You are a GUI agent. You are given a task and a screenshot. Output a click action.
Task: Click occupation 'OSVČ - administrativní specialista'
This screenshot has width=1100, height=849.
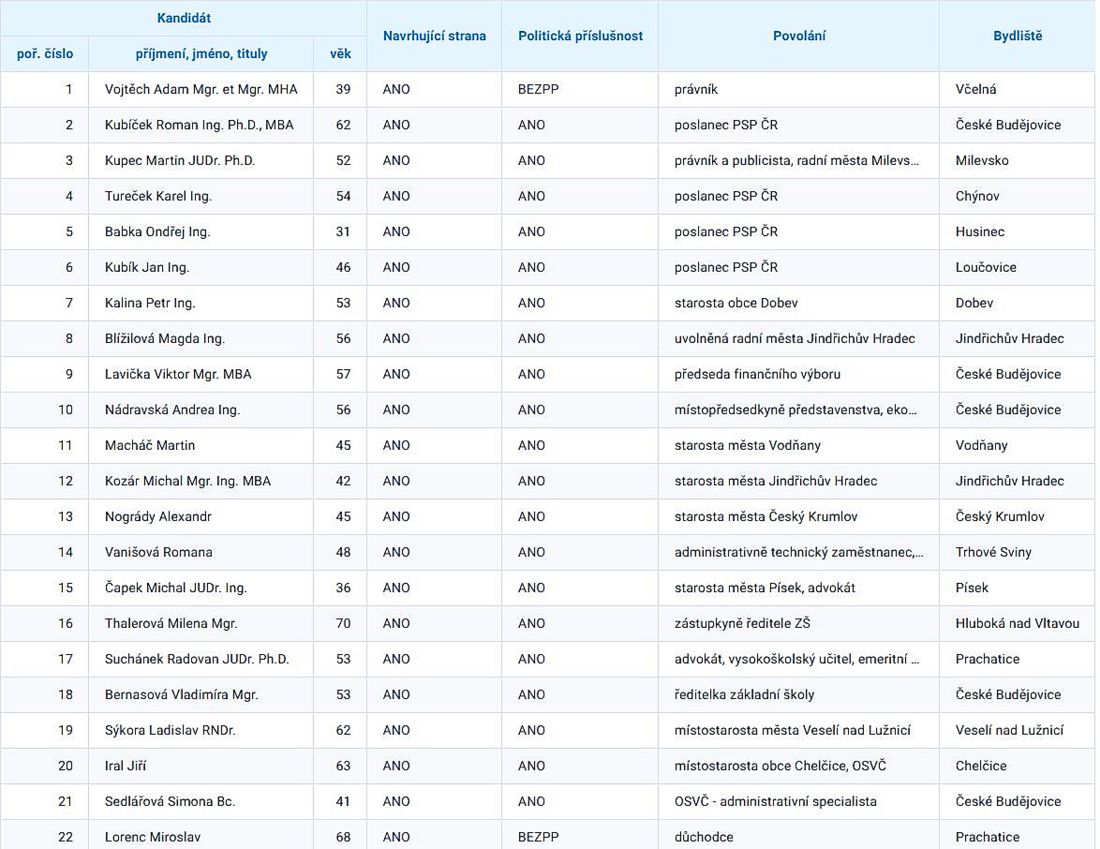775,801
